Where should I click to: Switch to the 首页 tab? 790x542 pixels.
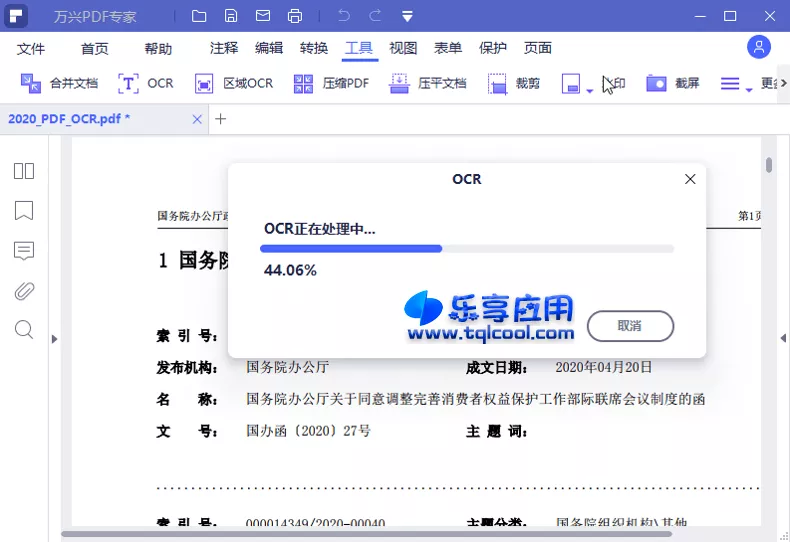[94, 48]
